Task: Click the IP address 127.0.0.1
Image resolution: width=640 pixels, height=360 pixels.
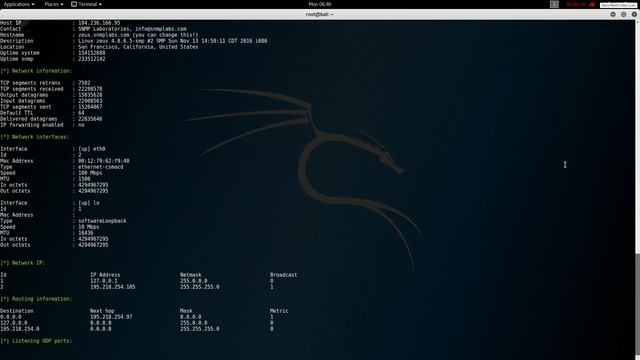Action: tap(104, 281)
